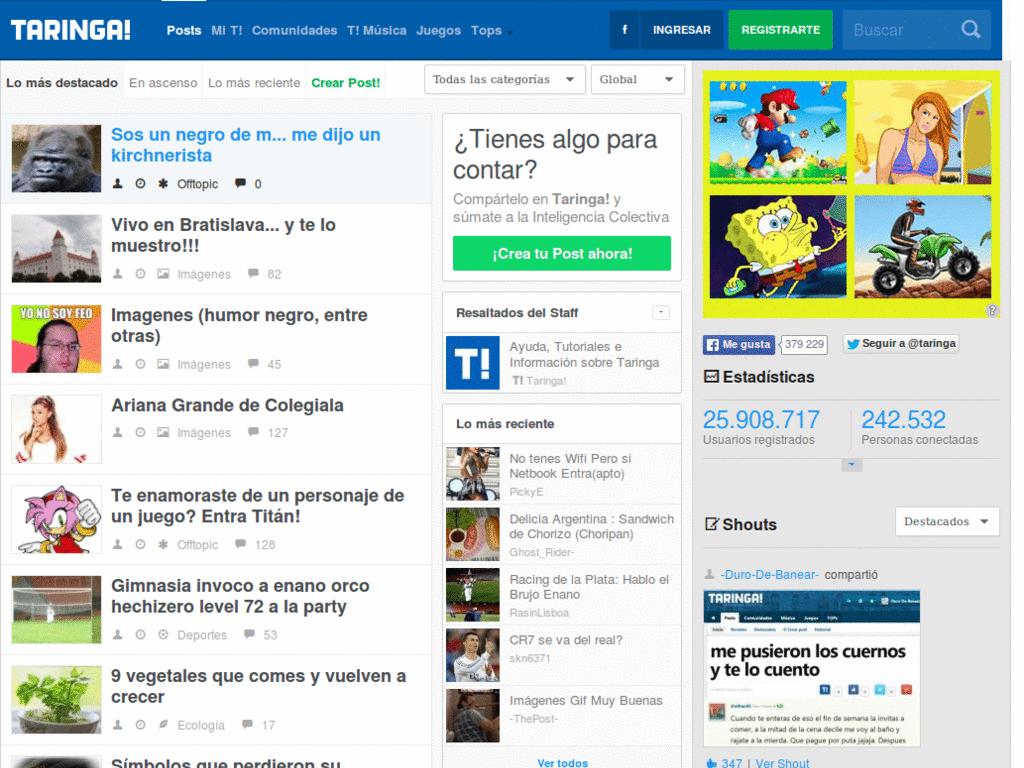Click the Mario game ad thumbnail
Viewport: 1024px width, 768px height.
(x=778, y=133)
